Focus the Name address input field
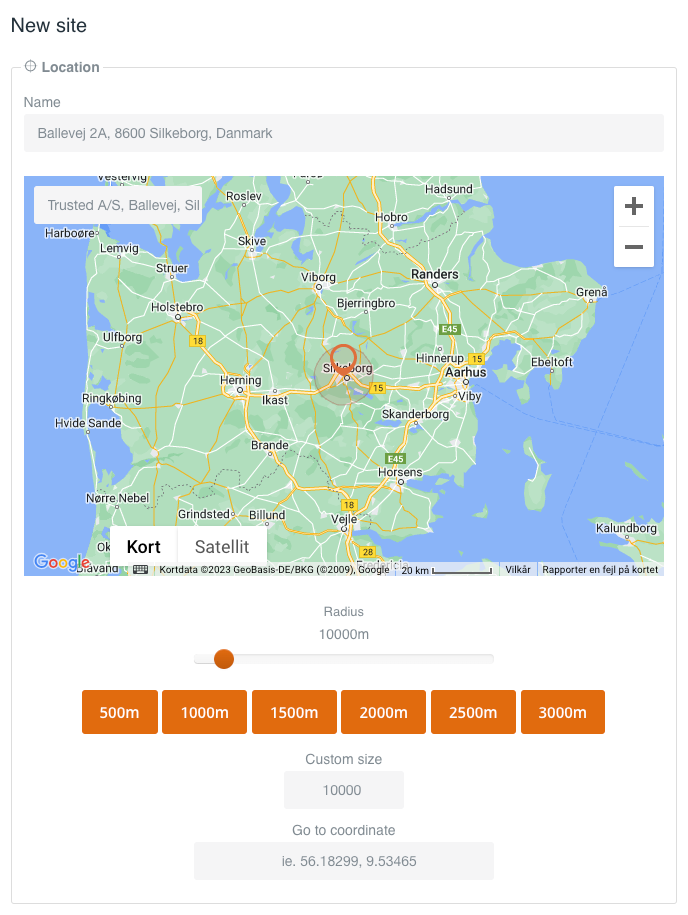 (343, 133)
